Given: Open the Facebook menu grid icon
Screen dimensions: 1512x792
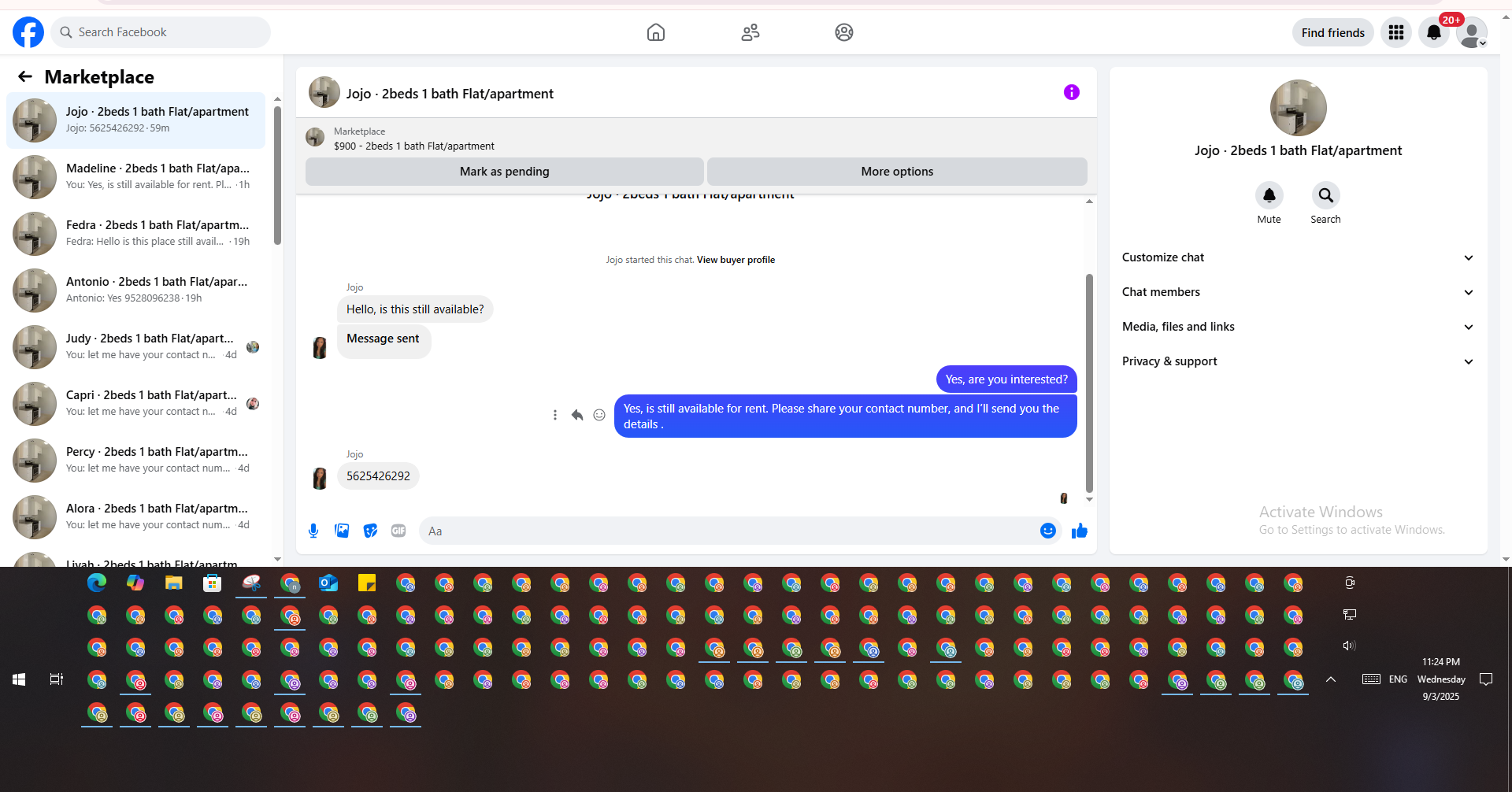Looking at the screenshot, I should click(1396, 32).
